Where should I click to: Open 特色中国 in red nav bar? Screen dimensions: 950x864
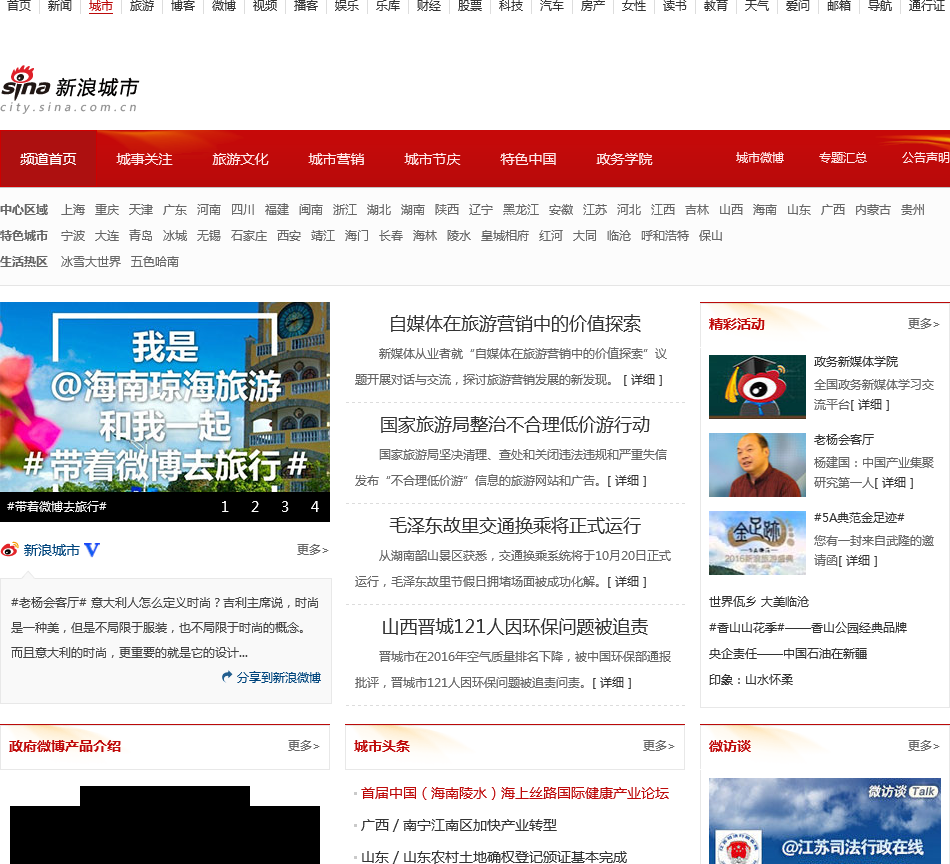pos(528,159)
